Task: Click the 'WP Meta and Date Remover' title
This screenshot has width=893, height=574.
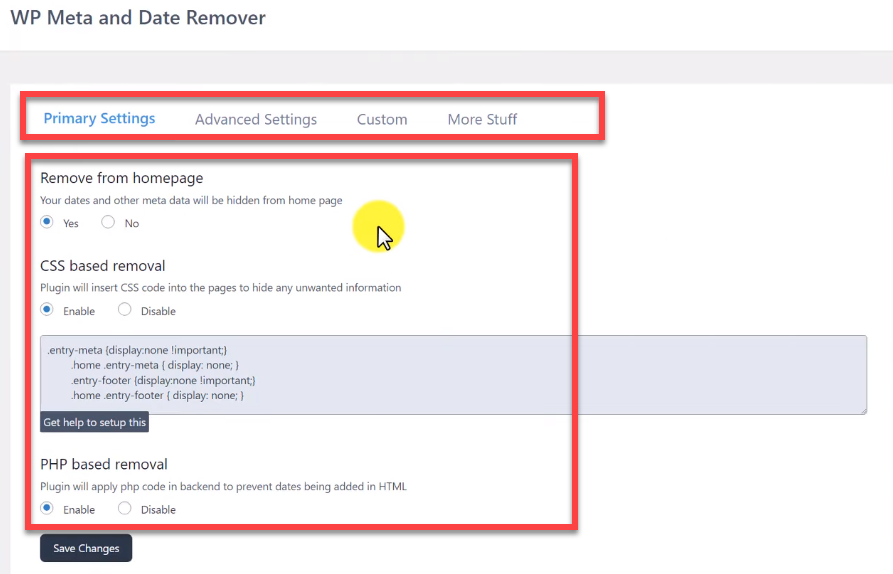Action: [138, 18]
